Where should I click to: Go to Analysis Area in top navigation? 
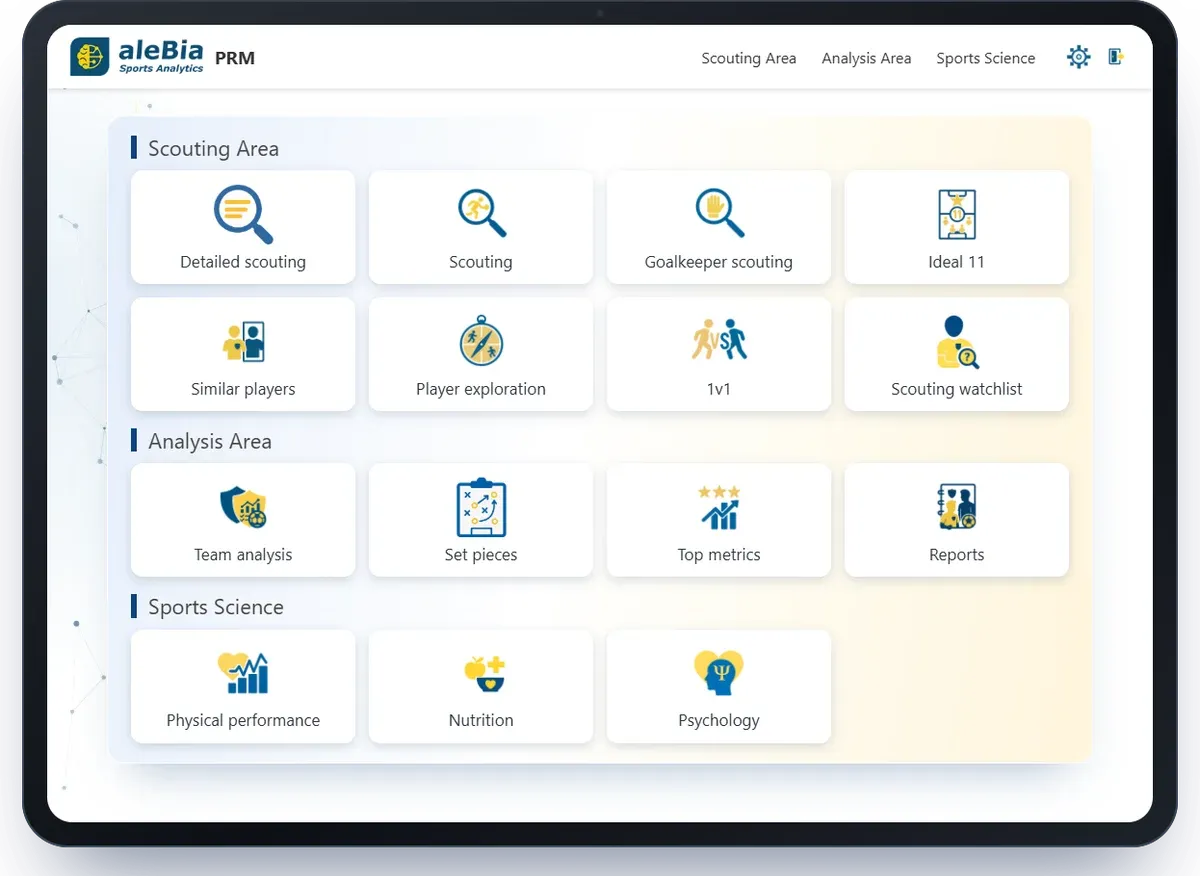(866, 58)
